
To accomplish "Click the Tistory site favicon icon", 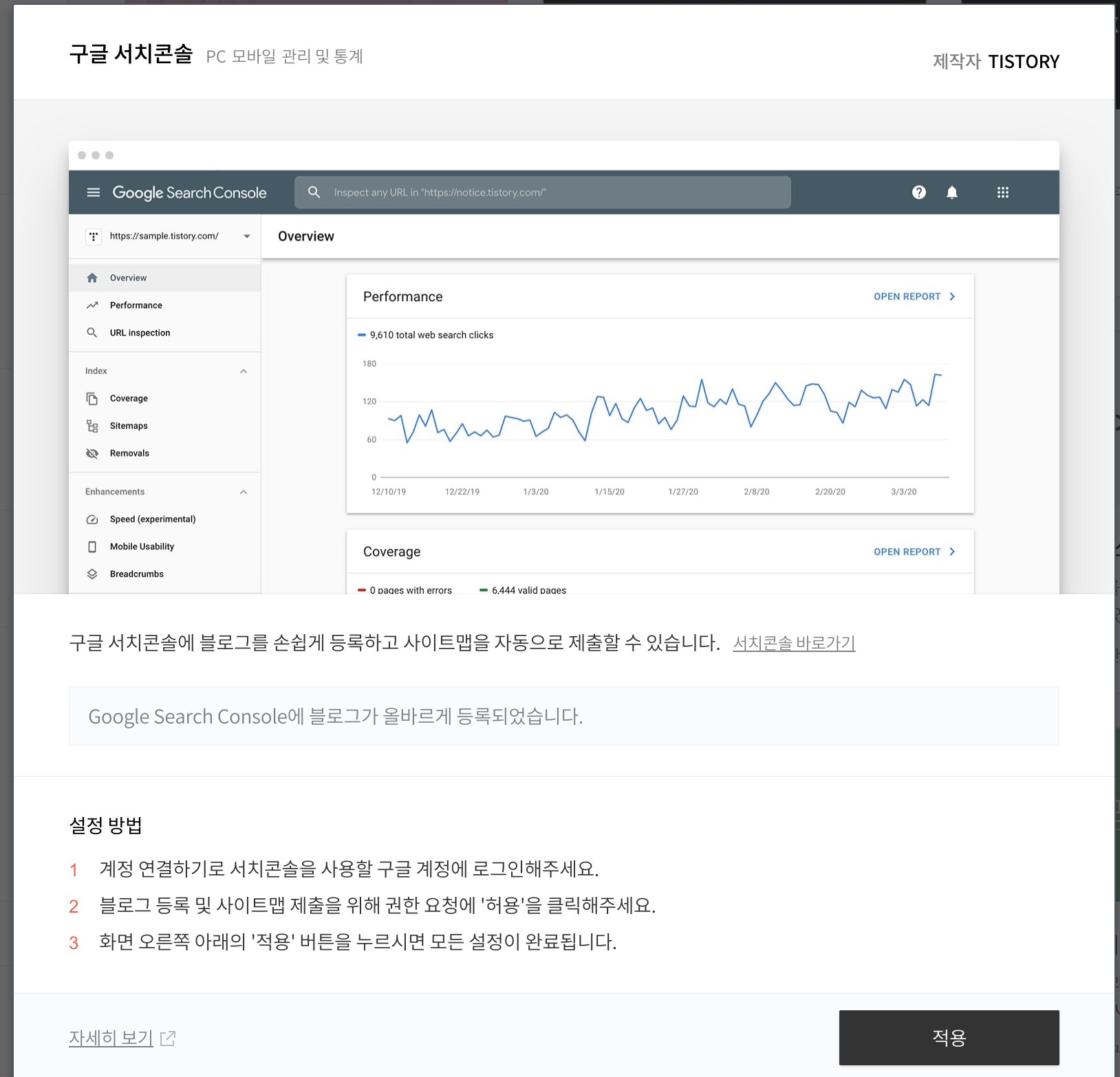I will tap(94, 237).
